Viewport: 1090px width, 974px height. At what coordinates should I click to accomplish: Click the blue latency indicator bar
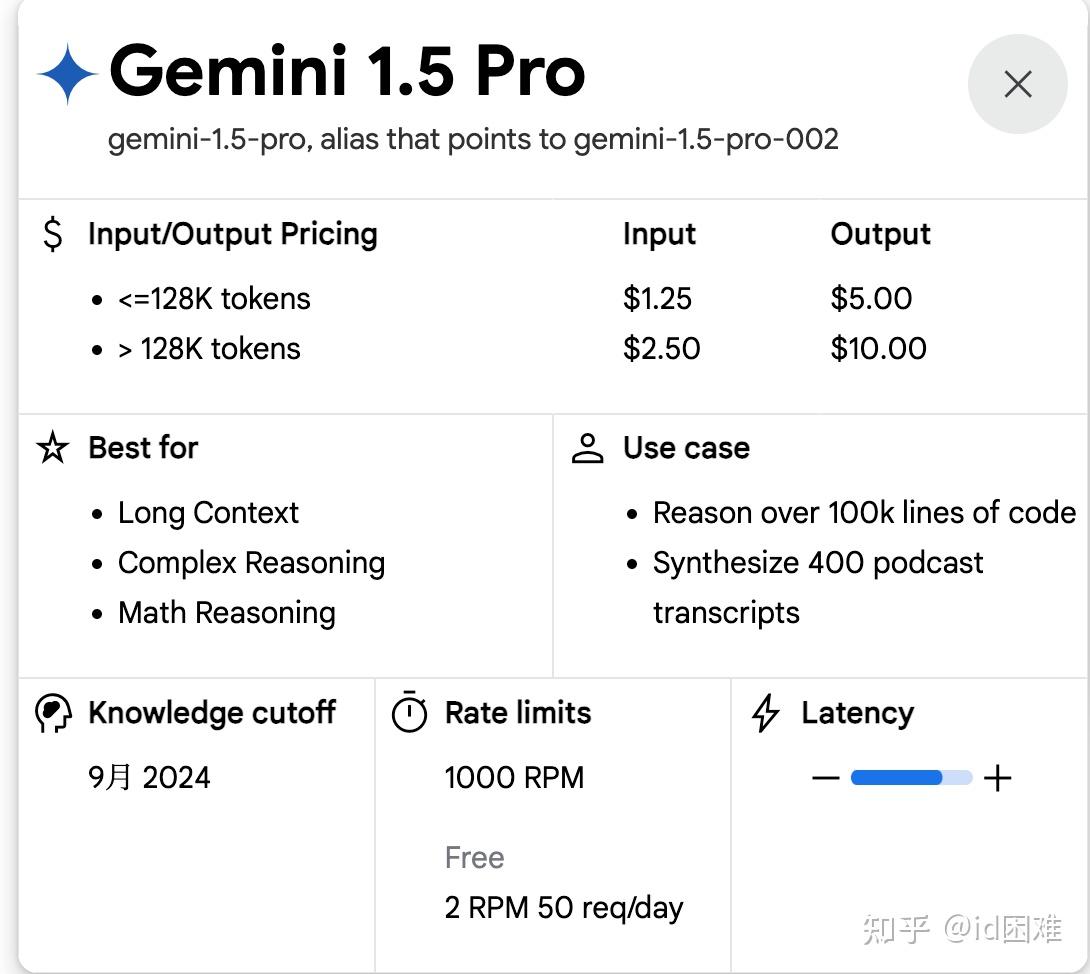point(897,778)
